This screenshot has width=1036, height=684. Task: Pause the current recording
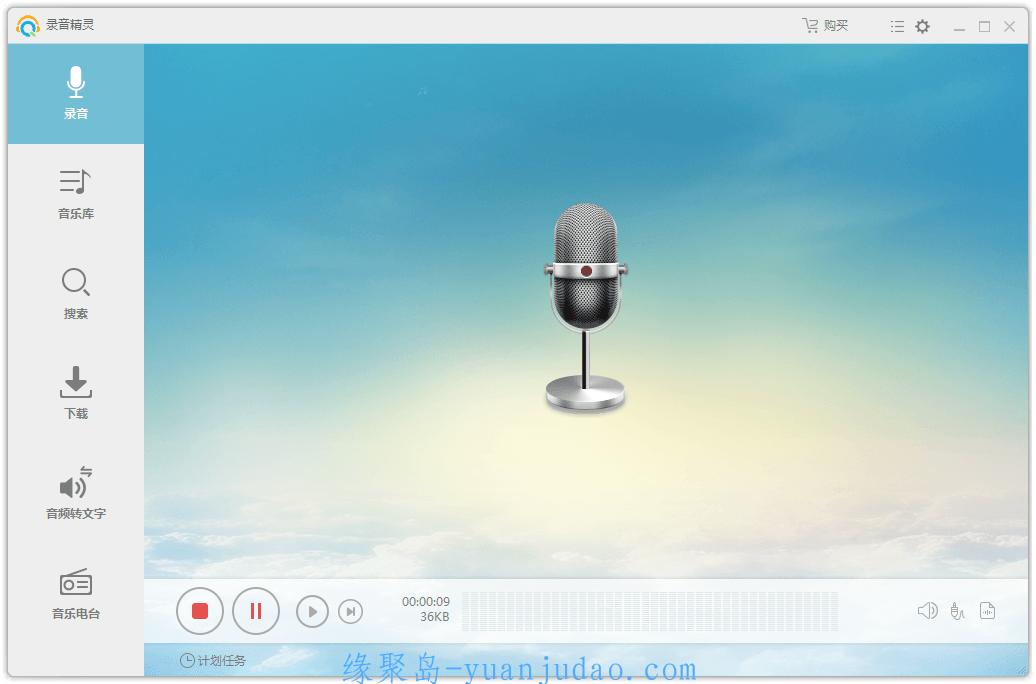[256, 611]
